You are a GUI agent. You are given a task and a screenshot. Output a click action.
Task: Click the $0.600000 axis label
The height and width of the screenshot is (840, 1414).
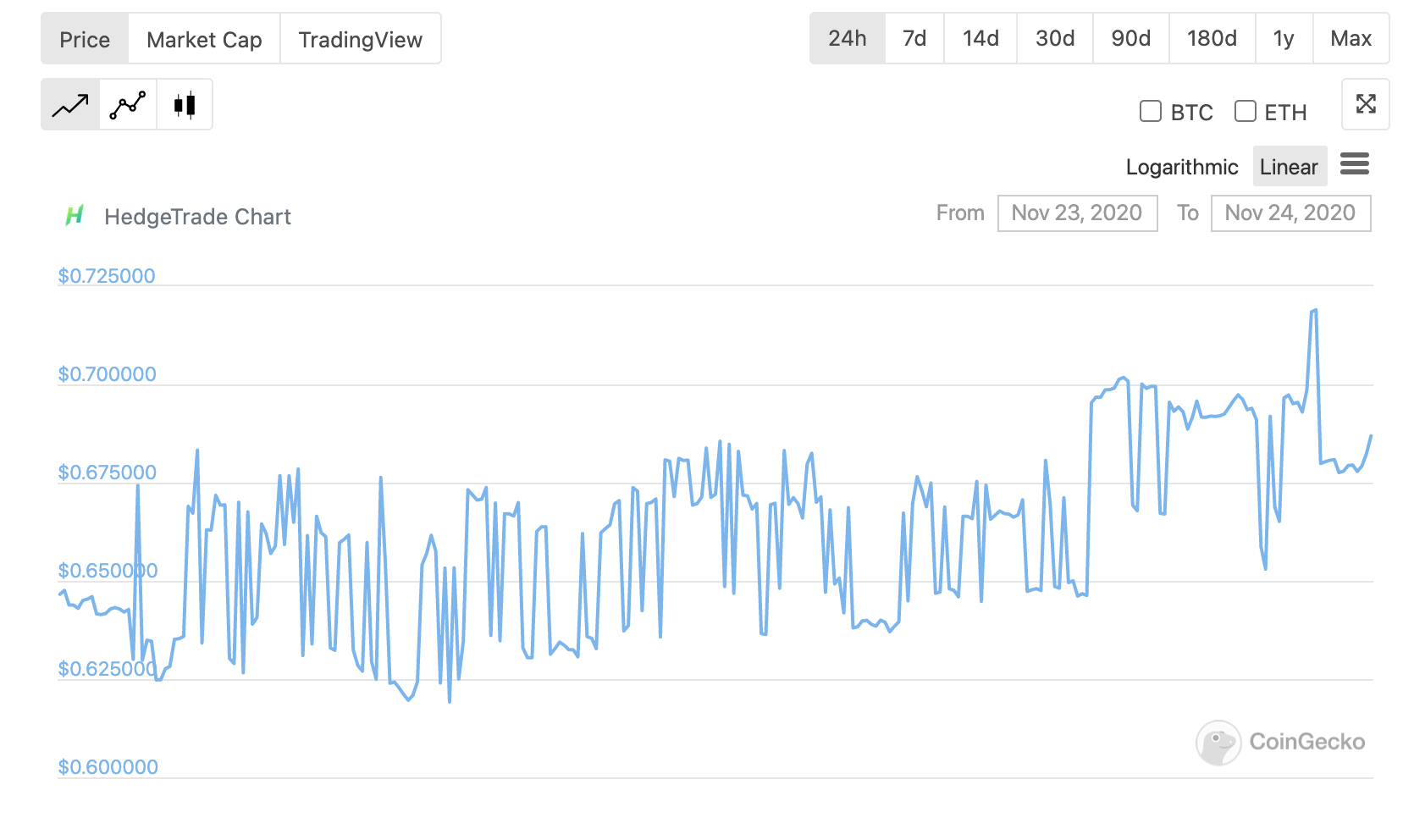click(x=108, y=767)
